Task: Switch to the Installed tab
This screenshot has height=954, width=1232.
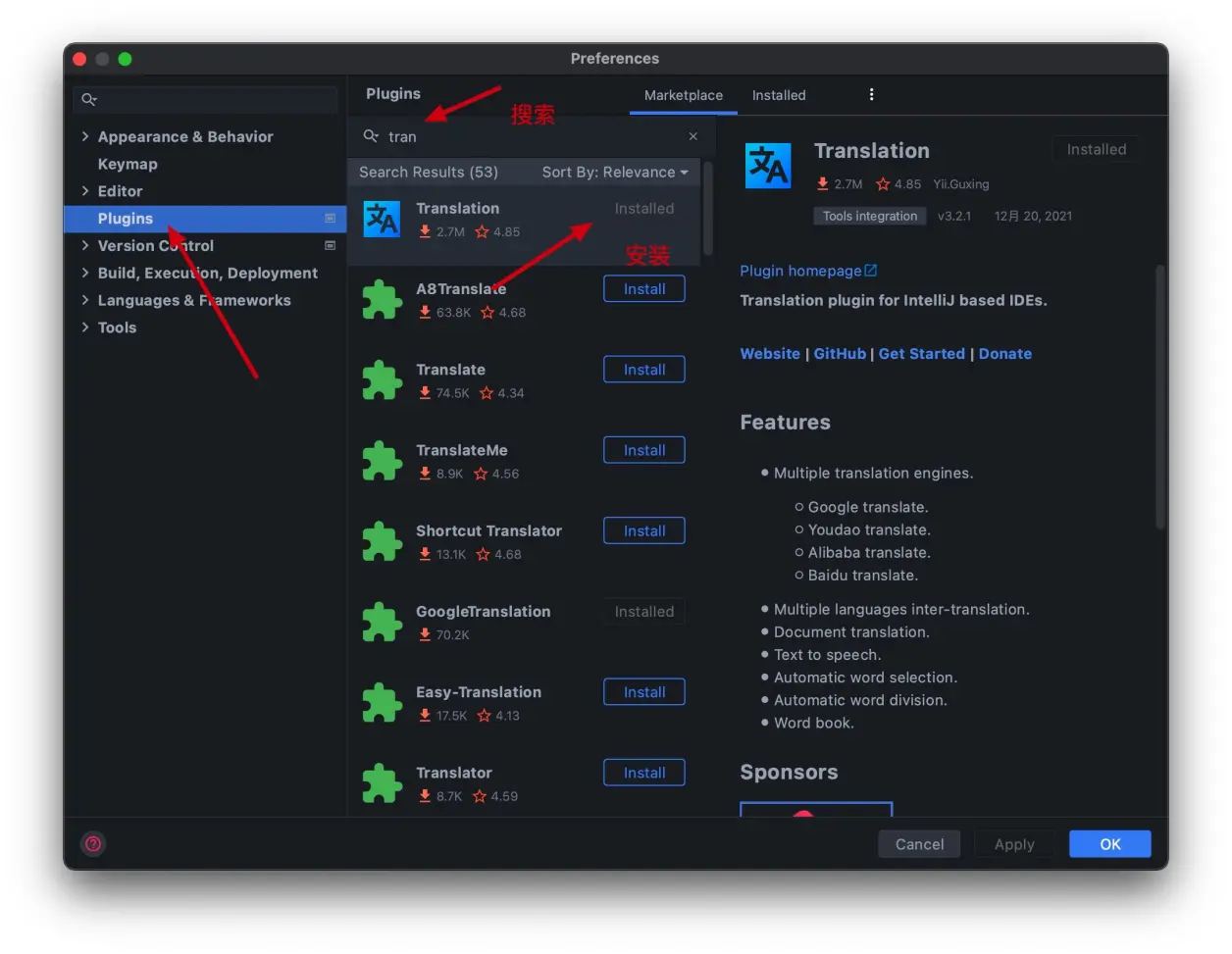Action: tap(779, 95)
